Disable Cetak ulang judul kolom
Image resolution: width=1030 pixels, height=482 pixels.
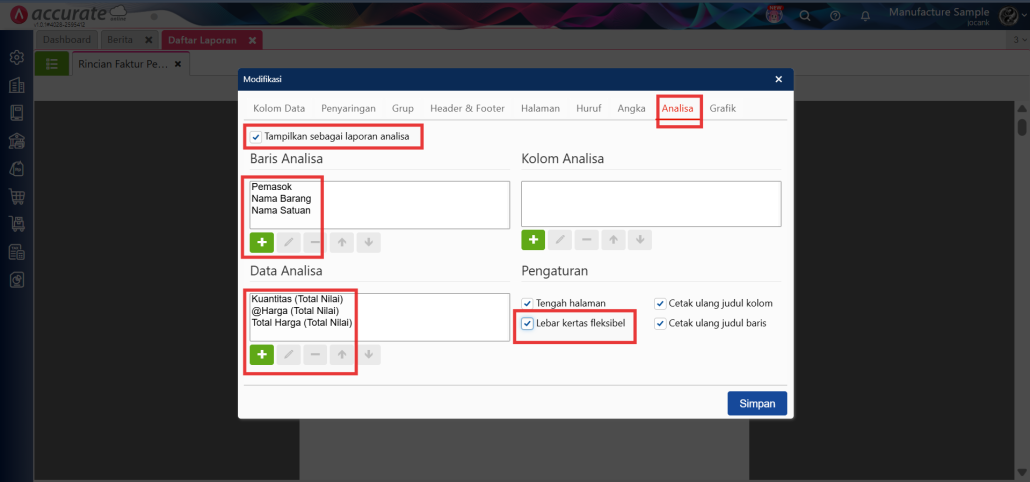(x=660, y=303)
